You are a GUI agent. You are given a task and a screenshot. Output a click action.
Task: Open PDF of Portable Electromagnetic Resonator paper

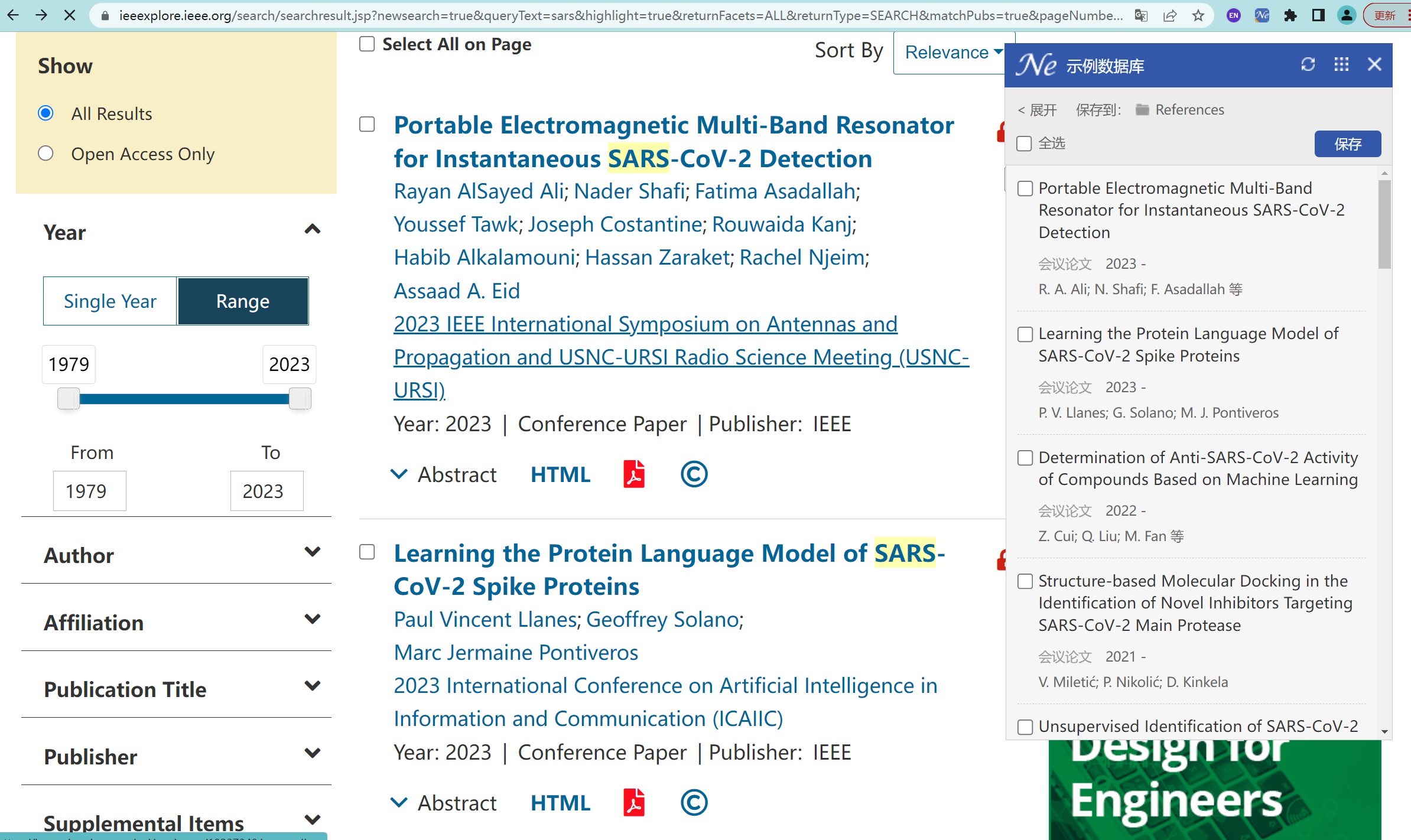click(634, 474)
